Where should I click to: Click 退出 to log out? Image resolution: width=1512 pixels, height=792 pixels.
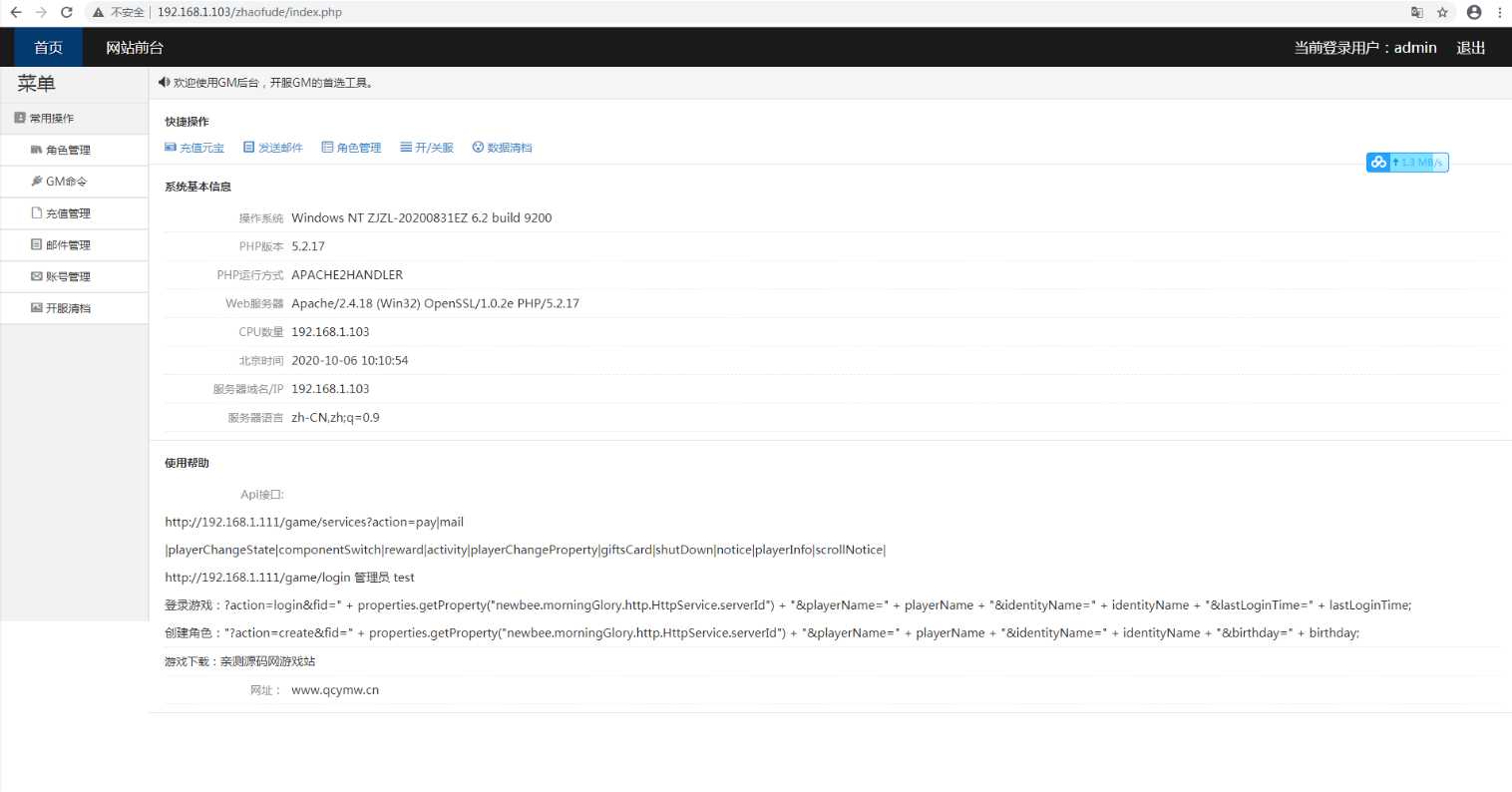pyautogui.click(x=1470, y=47)
